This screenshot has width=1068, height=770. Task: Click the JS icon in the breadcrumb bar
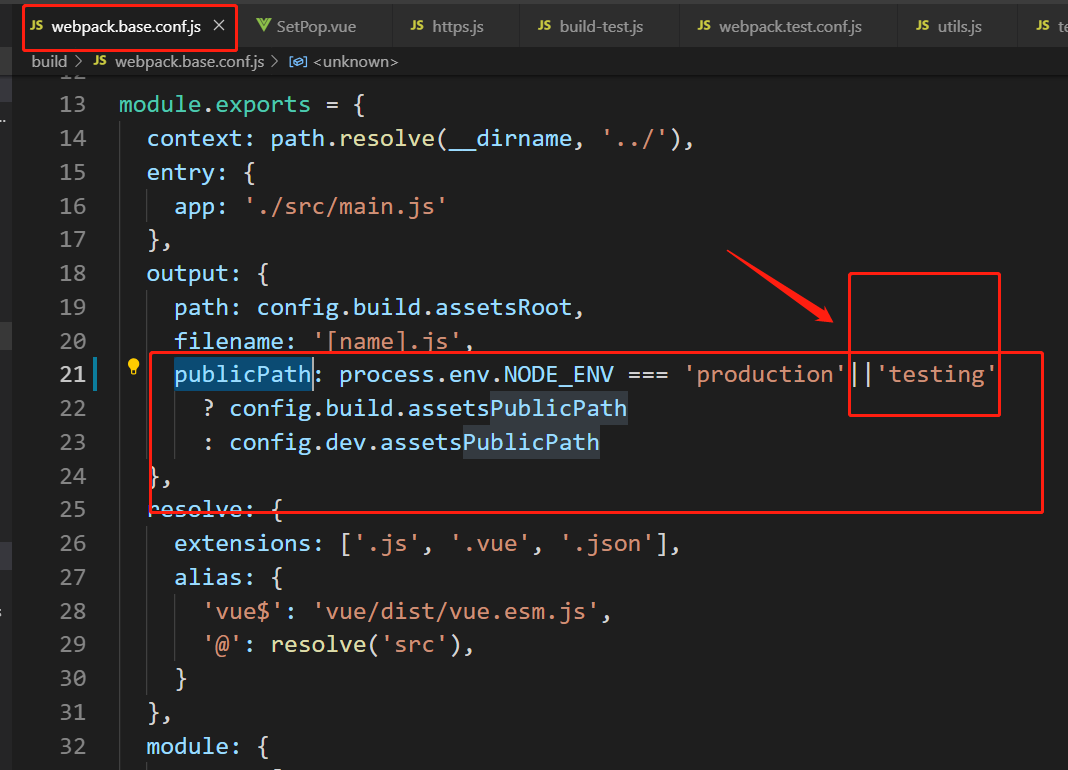100,62
